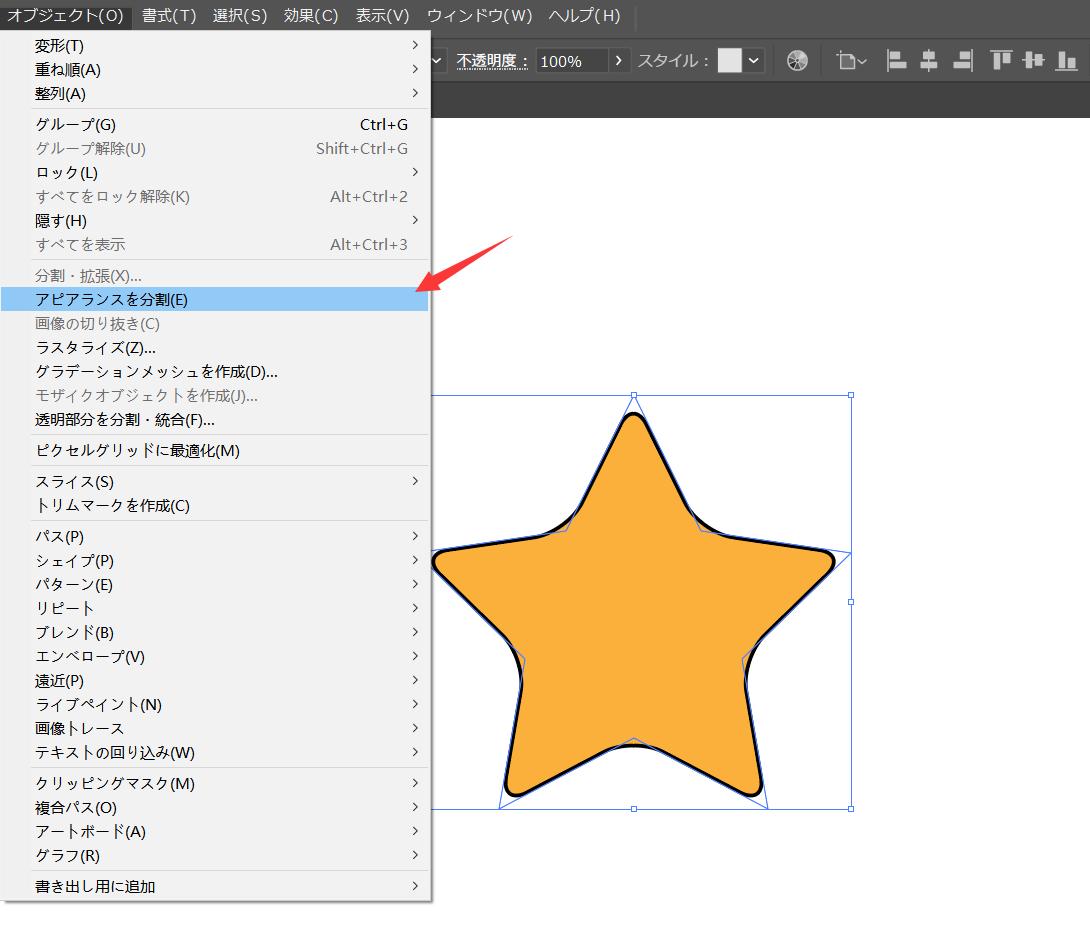Open the 表示(V) menu
The image size is (1090, 942).
coord(382,15)
